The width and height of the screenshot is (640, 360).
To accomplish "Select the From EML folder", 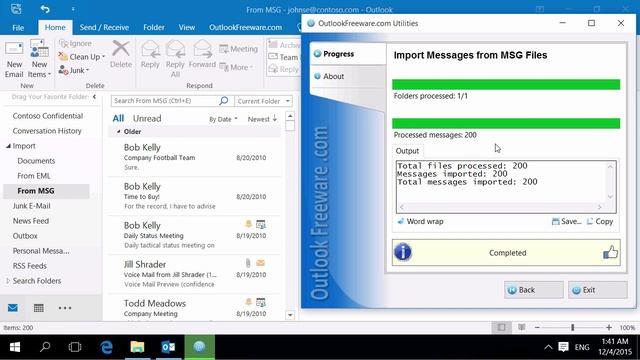I will (33, 176).
